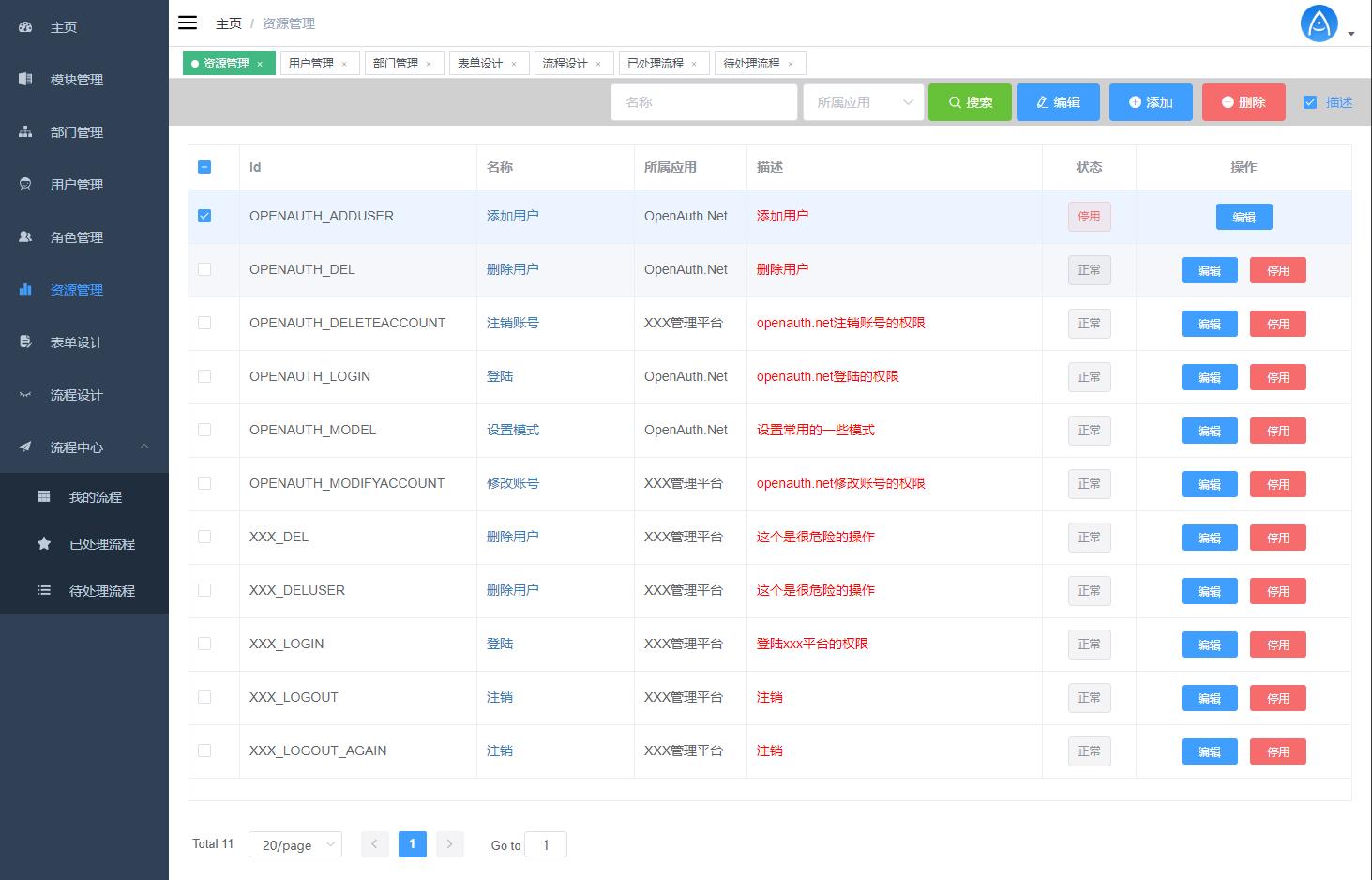This screenshot has height=880, width=1372.
Task: Close the 流程设计 tab
Action: 598,64
